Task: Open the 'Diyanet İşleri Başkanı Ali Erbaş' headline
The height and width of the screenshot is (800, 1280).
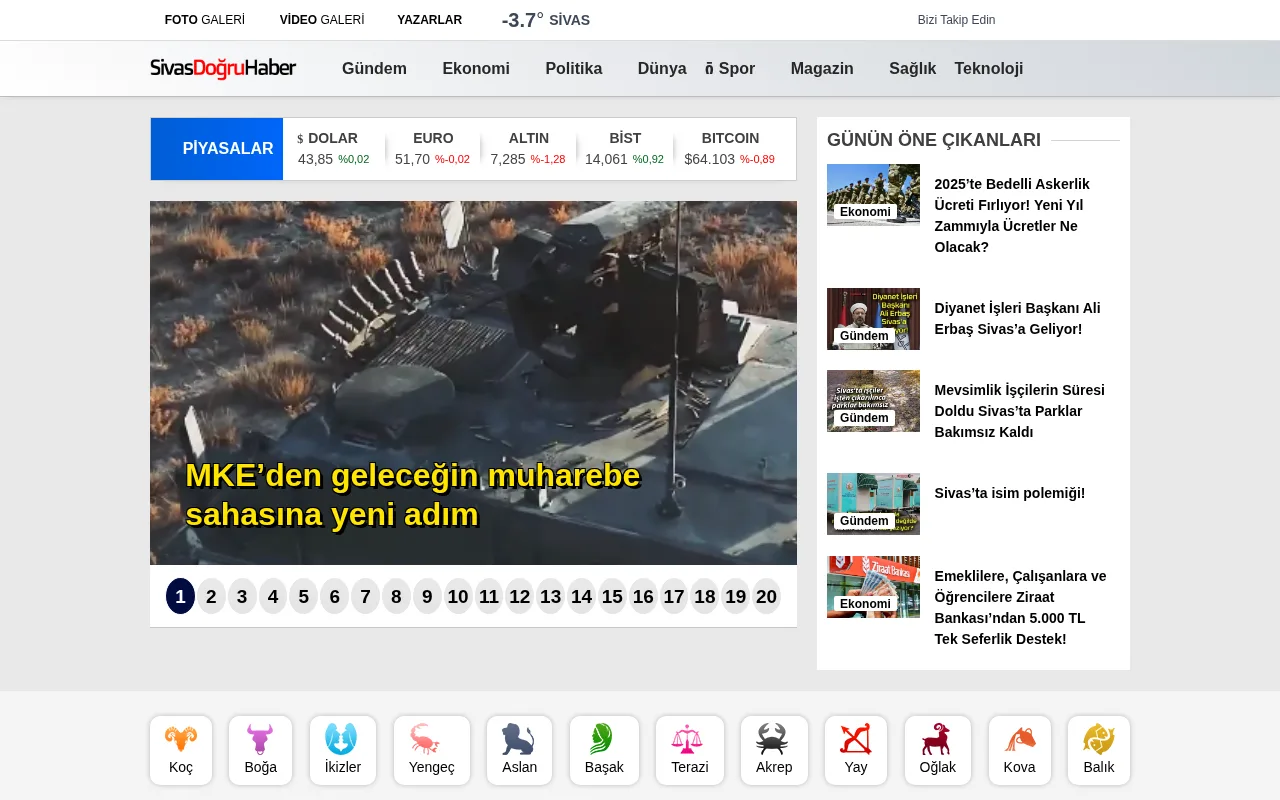Action: [x=1016, y=318]
